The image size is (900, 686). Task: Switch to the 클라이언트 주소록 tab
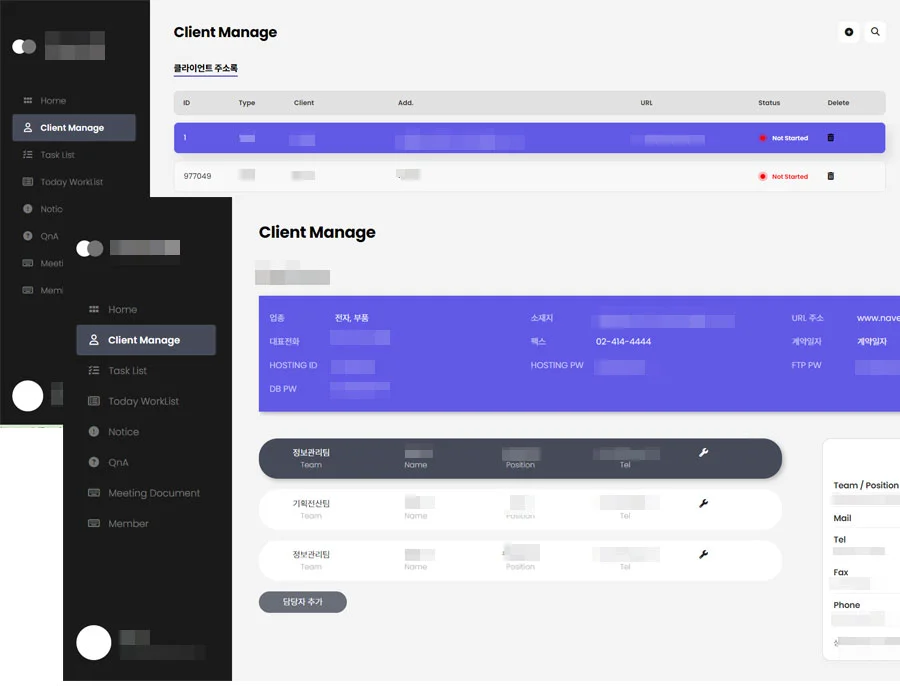pyautogui.click(x=205, y=69)
